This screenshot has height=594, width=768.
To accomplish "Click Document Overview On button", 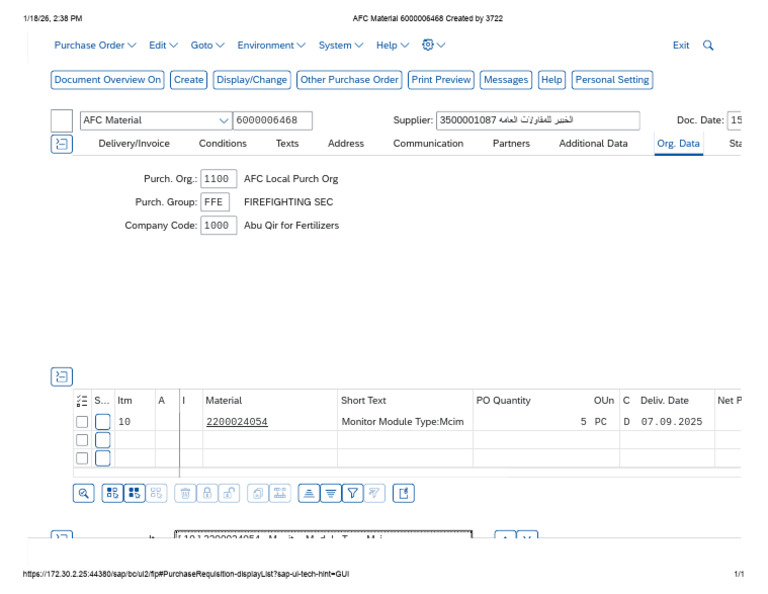I will (x=107, y=80).
